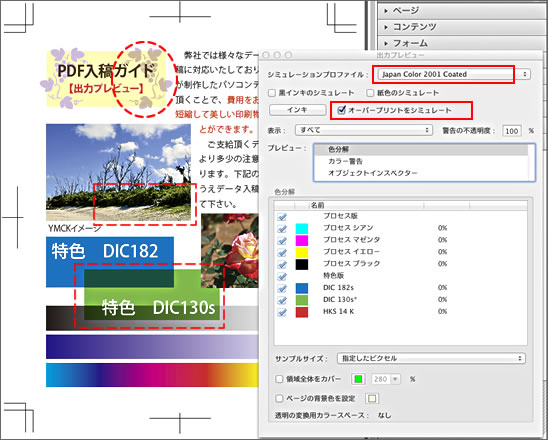Click the Process Cyan color icon
This screenshot has height=440, width=548.
[x=302, y=228]
